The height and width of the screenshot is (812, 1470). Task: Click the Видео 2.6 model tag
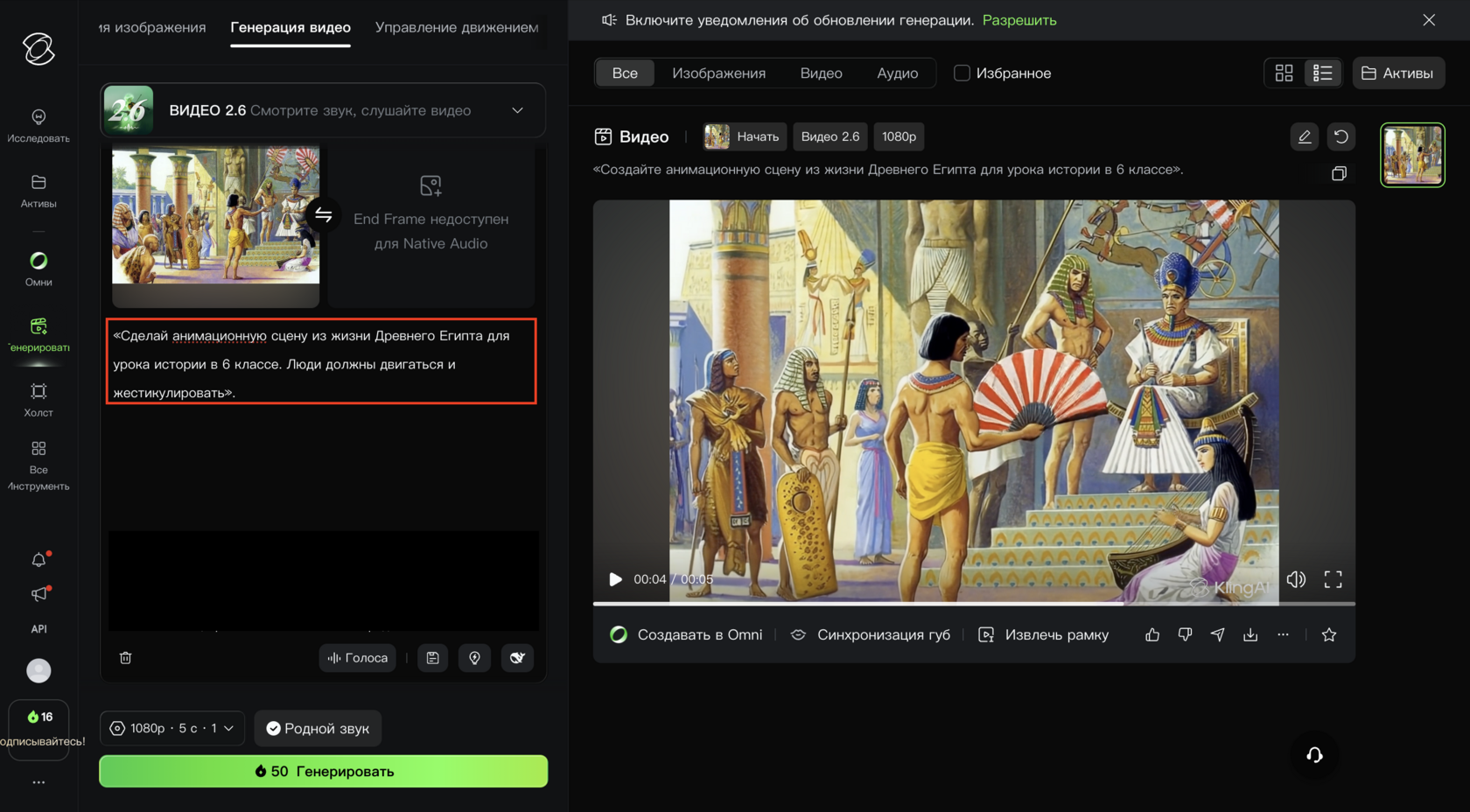(830, 136)
